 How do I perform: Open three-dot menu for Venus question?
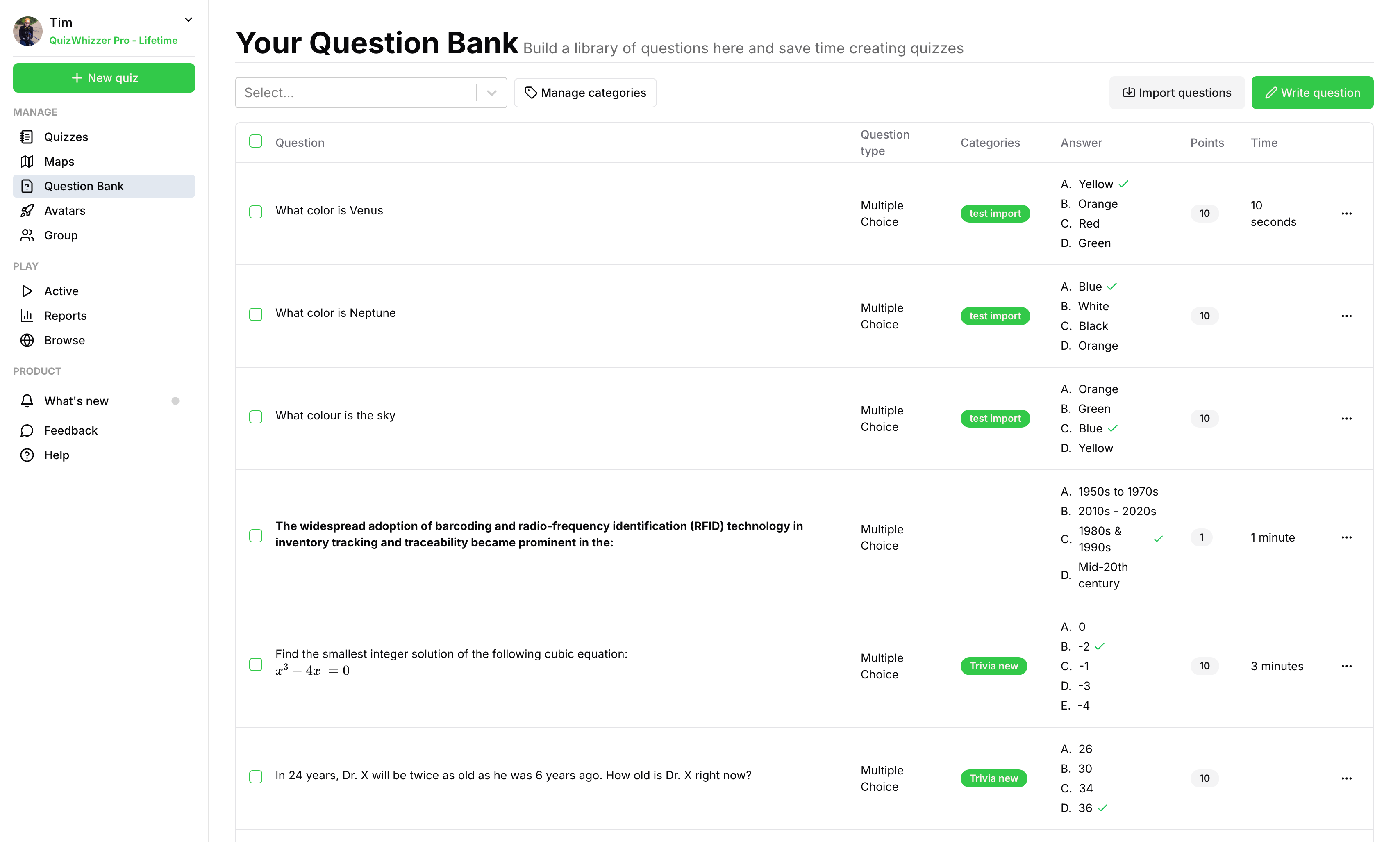pyautogui.click(x=1346, y=214)
